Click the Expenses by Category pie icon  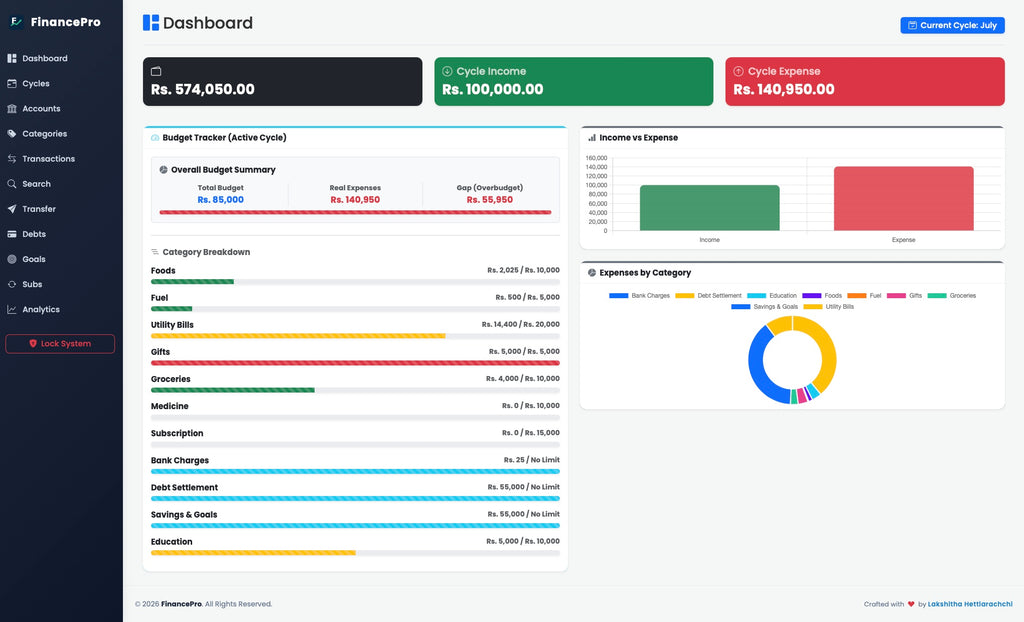pyautogui.click(x=592, y=273)
